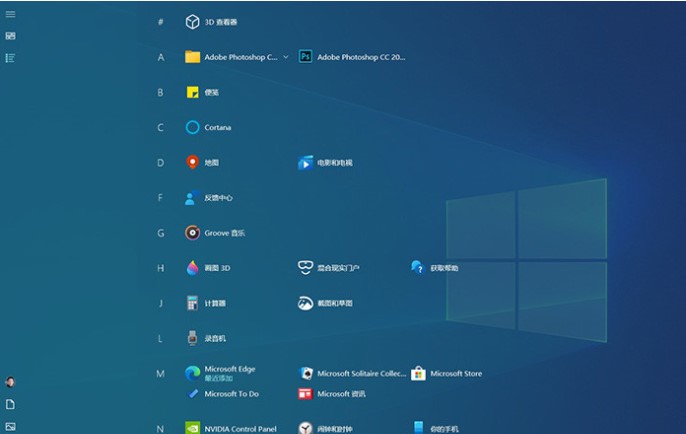Screen dimensions: 686x434
Task: Expand the Start menu hamburger button
Action: click(x=11, y=14)
